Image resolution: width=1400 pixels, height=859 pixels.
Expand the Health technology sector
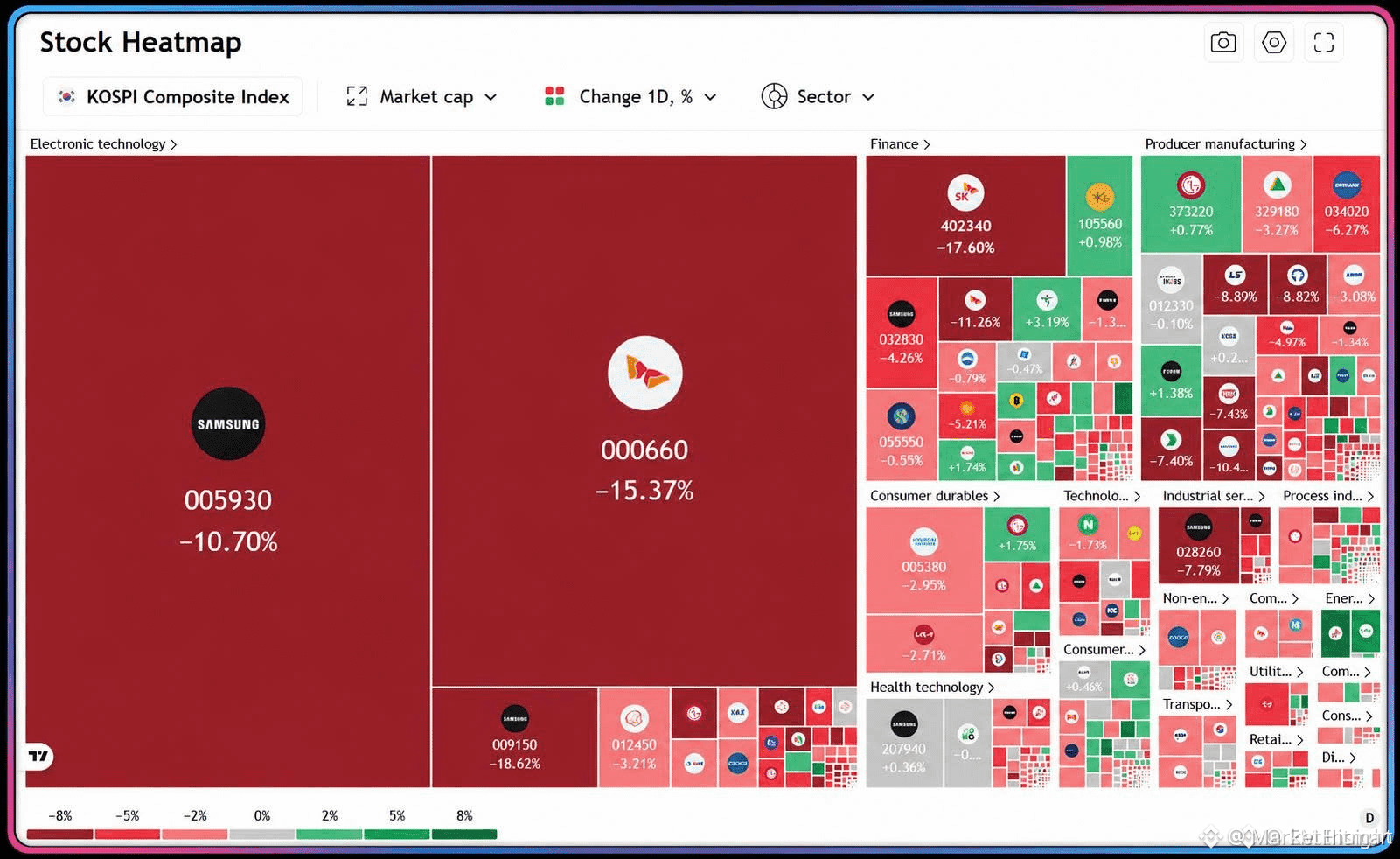(932, 687)
